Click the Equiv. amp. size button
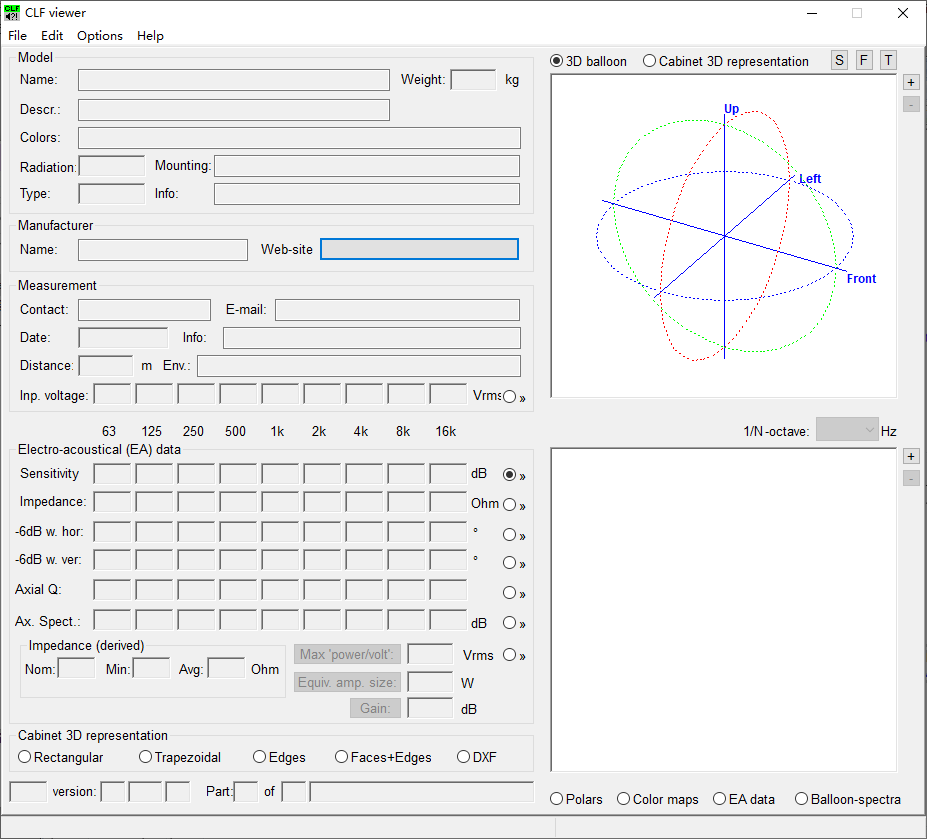This screenshot has width=927, height=839. (x=347, y=682)
